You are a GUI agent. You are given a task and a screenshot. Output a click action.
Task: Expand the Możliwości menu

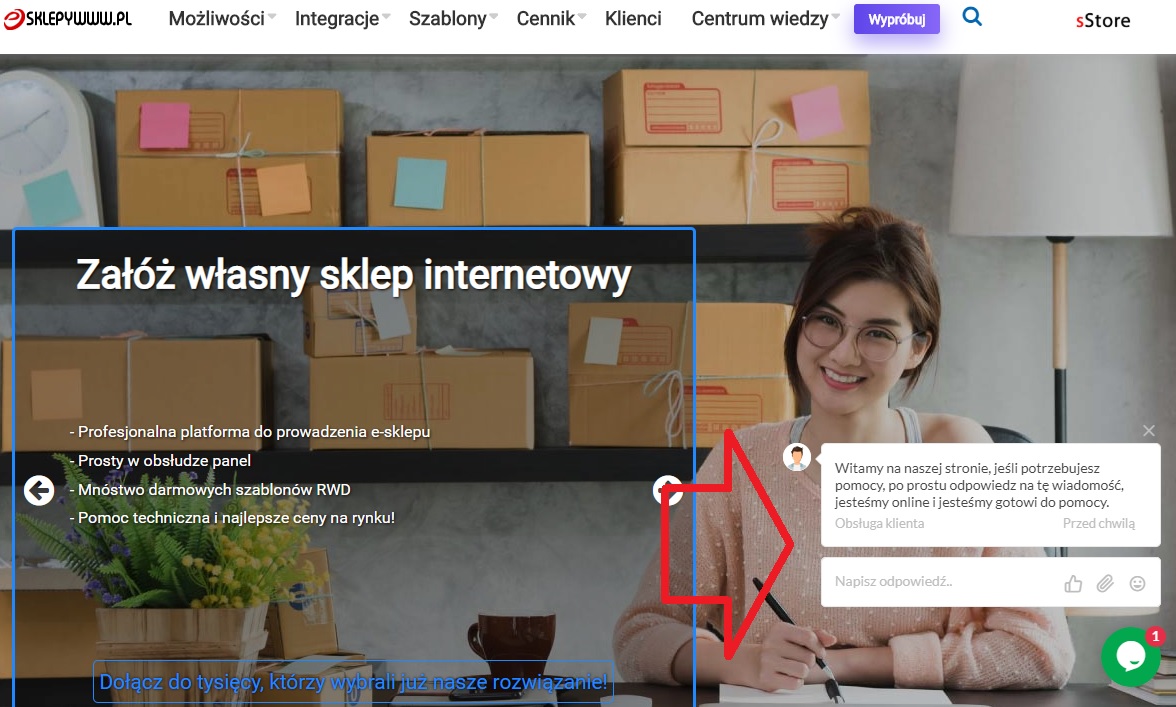click(222, 19)
